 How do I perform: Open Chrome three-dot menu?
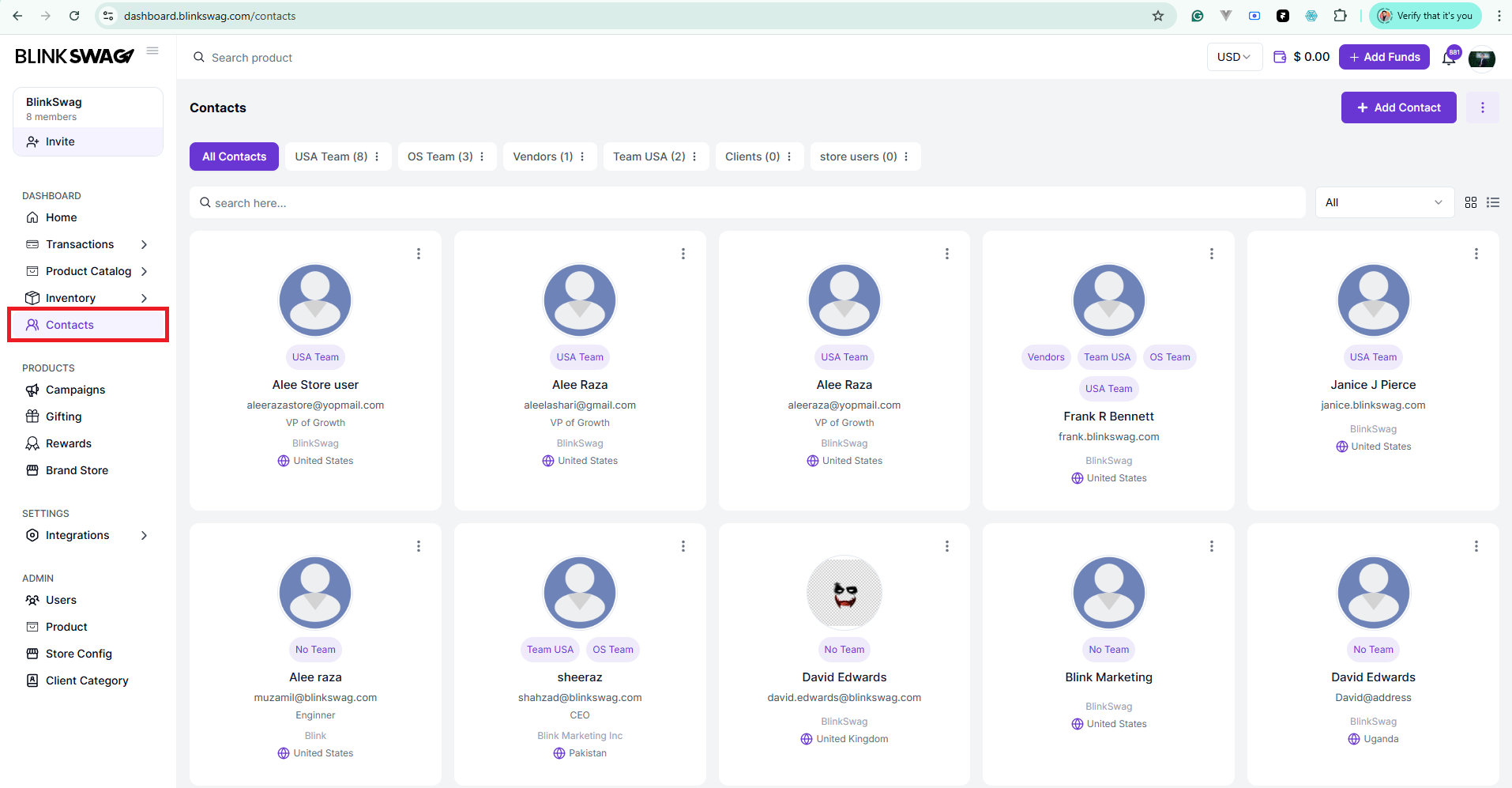pyautogui.click(x=1499, y=16)
